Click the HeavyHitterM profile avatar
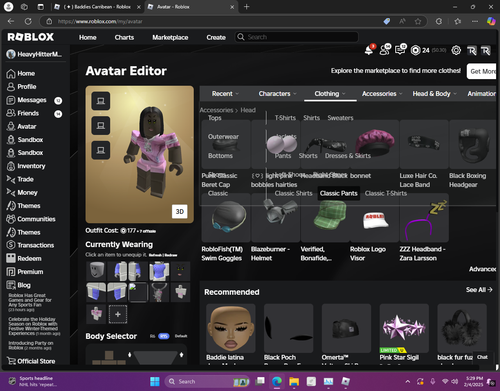500x391 pixels. click(11, 54)
